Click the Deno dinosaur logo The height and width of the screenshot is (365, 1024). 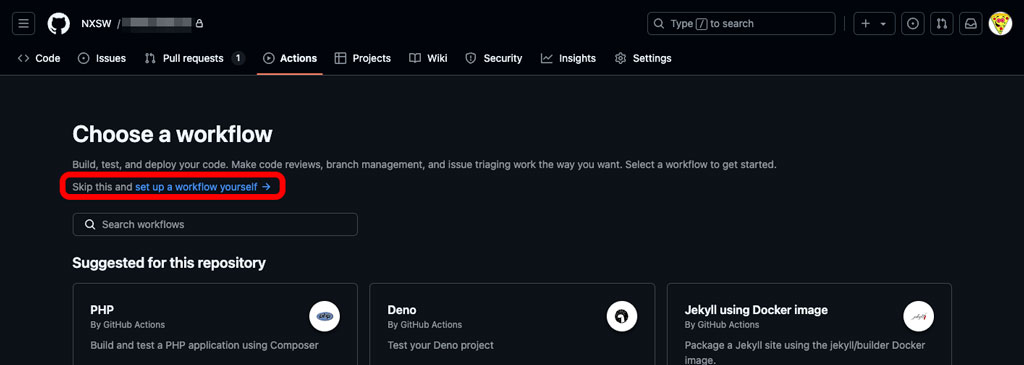coord(622,317)
